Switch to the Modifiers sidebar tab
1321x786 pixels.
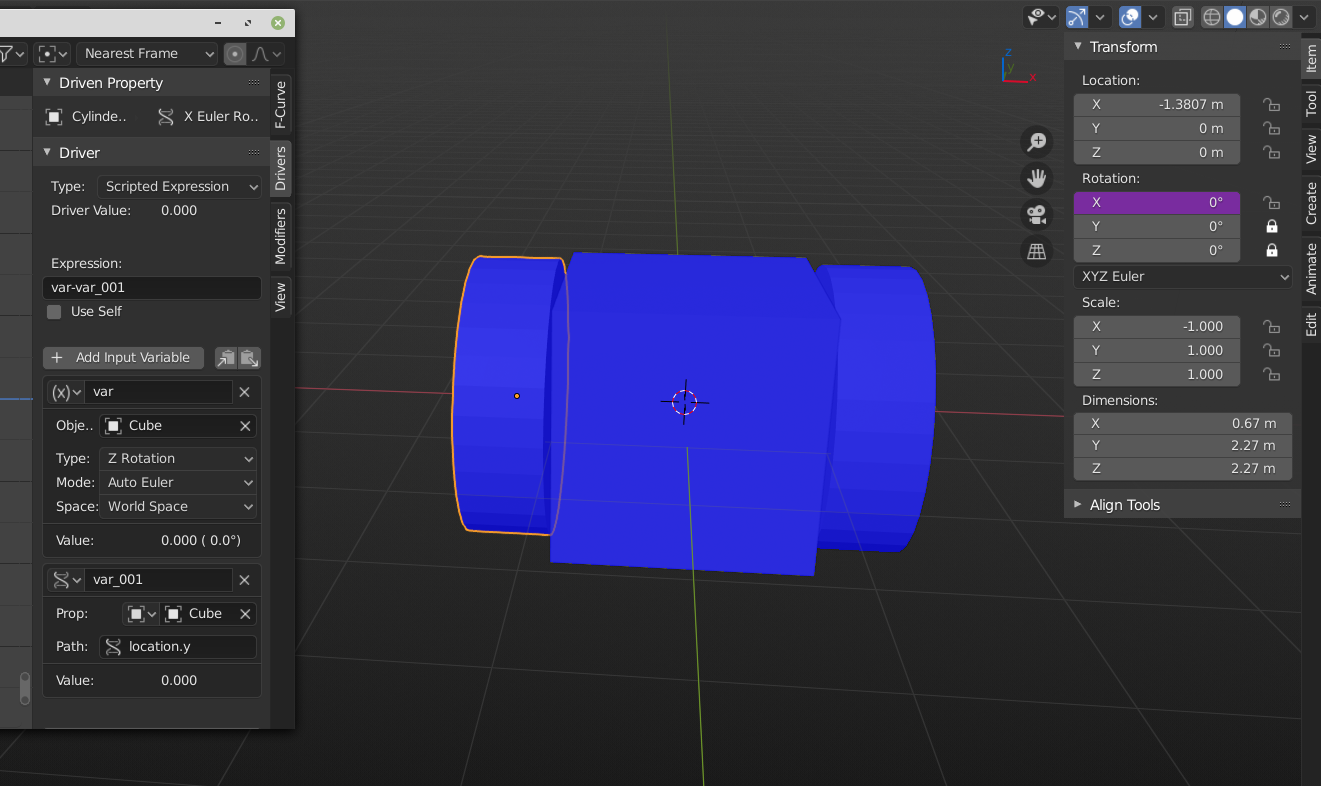pos(281,236)
